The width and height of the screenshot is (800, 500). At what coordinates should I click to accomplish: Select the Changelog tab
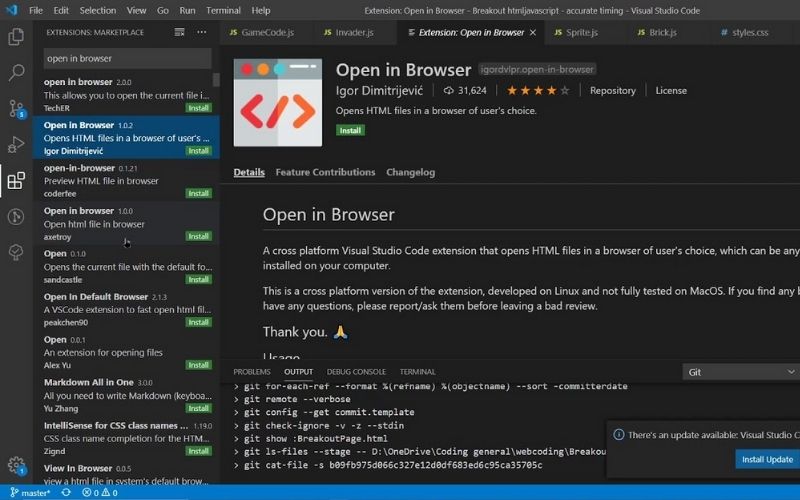pos(410,172)
